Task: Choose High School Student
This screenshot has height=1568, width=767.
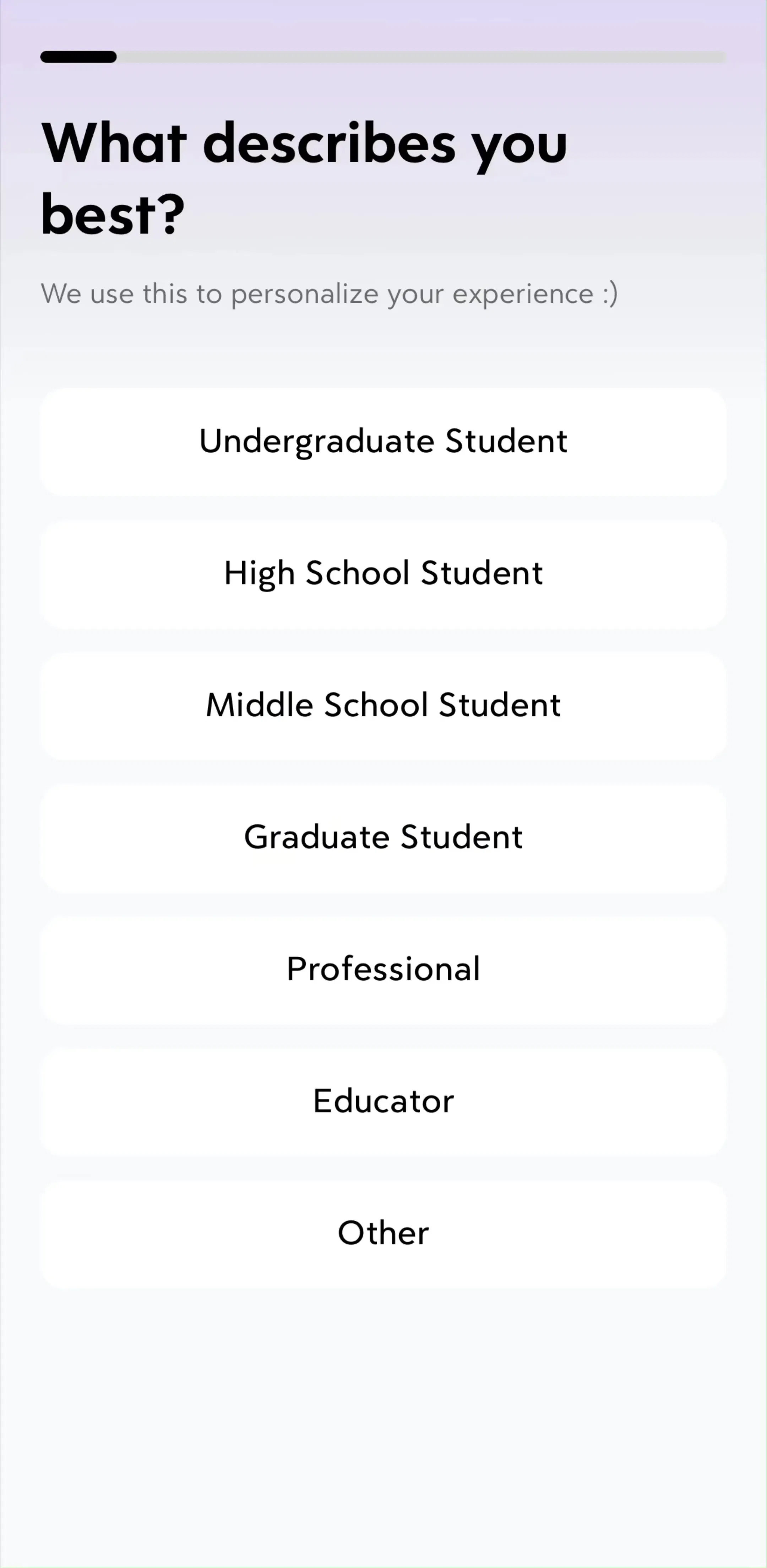Action: (x=383, y=574)
